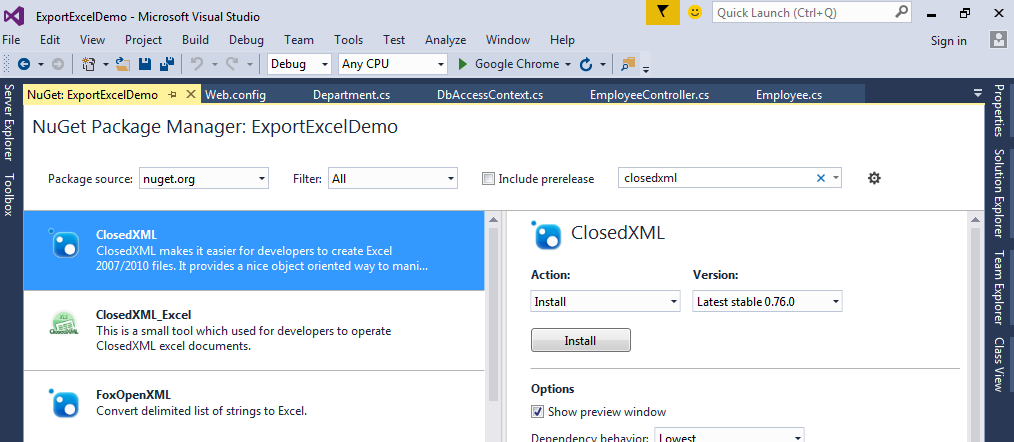Open the File menu
Image resolution: width=1014 pixels, height=442 pixels.
tap(11, 40)
